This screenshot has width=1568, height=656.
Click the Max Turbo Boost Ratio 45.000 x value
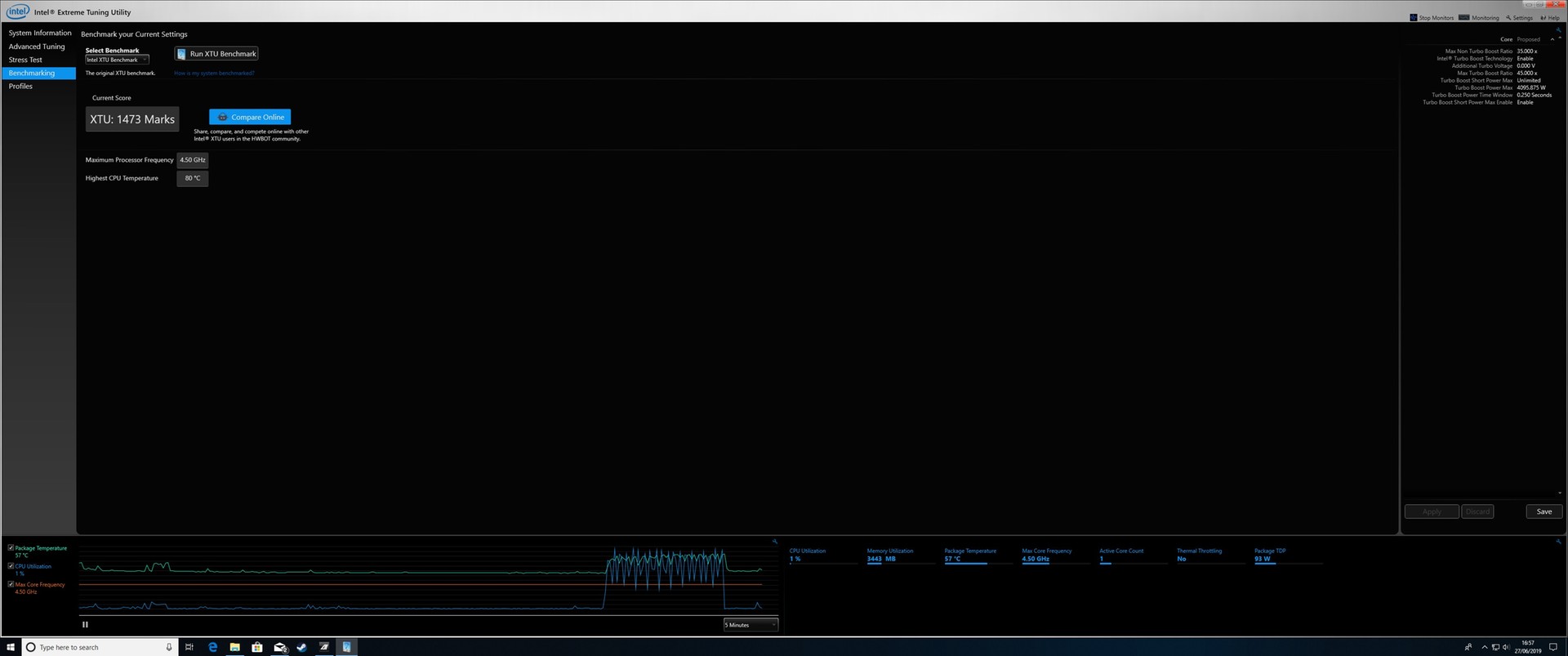[x=1527, y=73]
